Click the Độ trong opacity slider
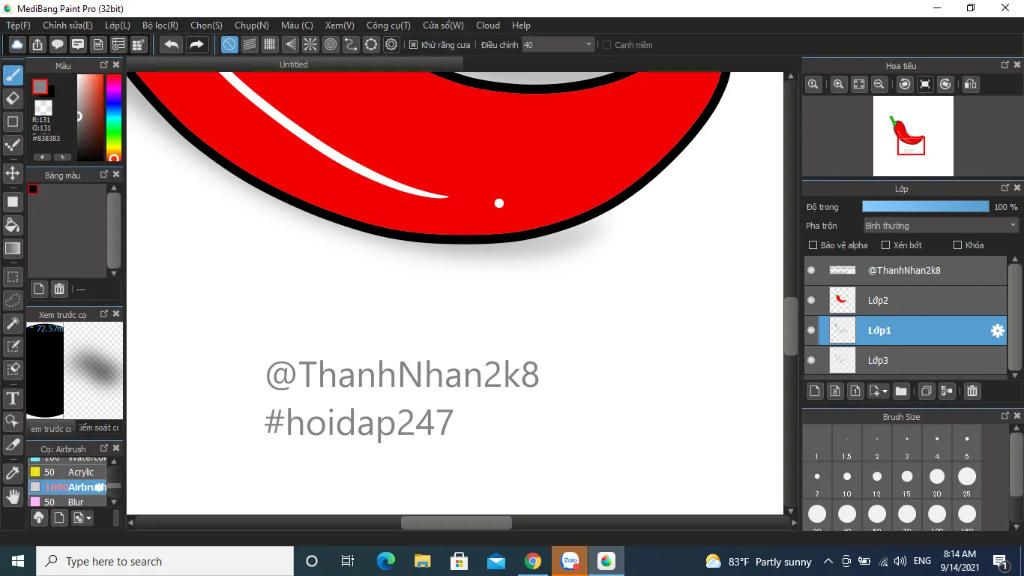The height and width of the screenshot is (576, 1024). click(x=925, y=206)
